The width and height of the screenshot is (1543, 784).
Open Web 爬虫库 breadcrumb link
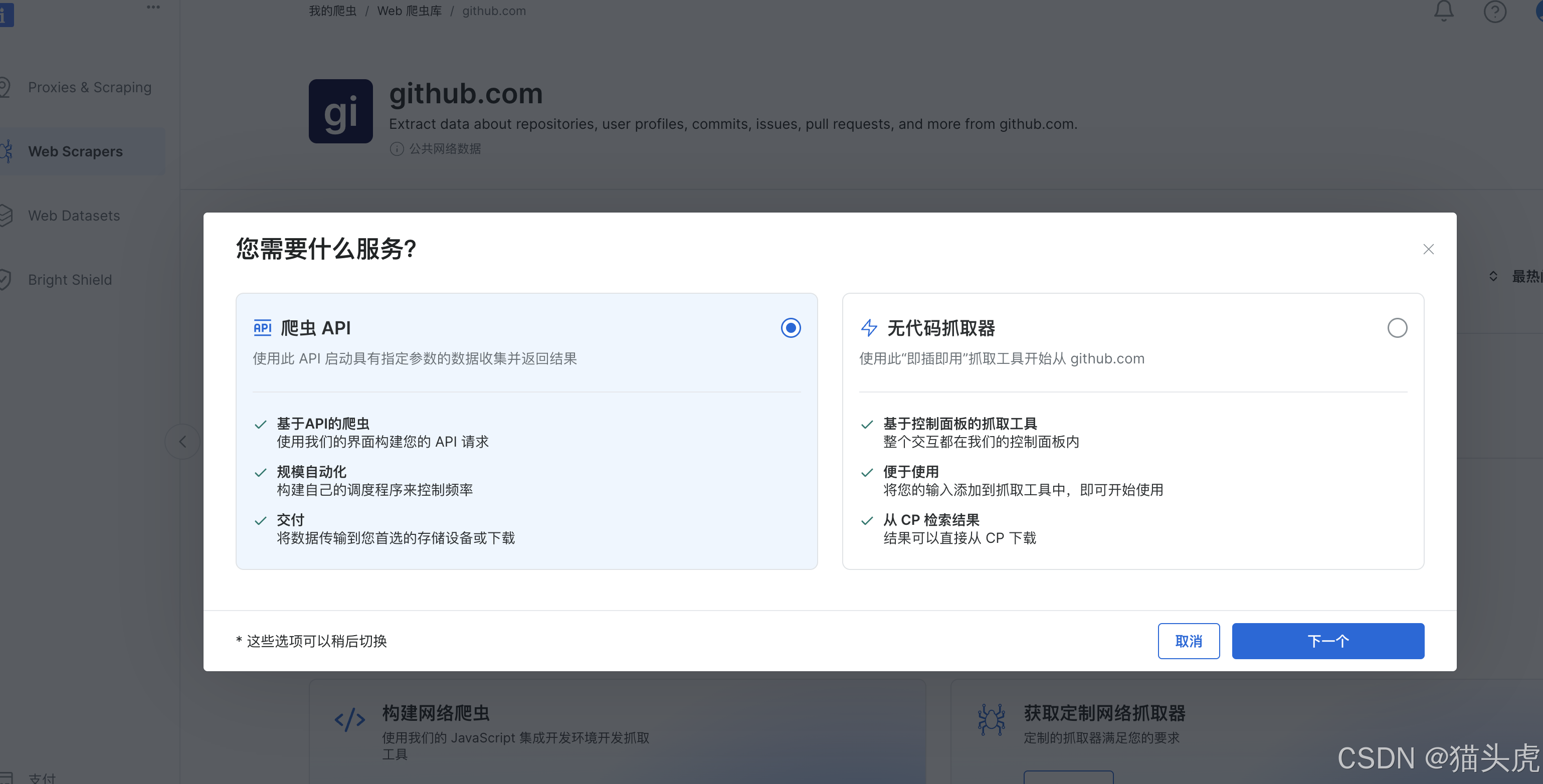tap(409, 11)
